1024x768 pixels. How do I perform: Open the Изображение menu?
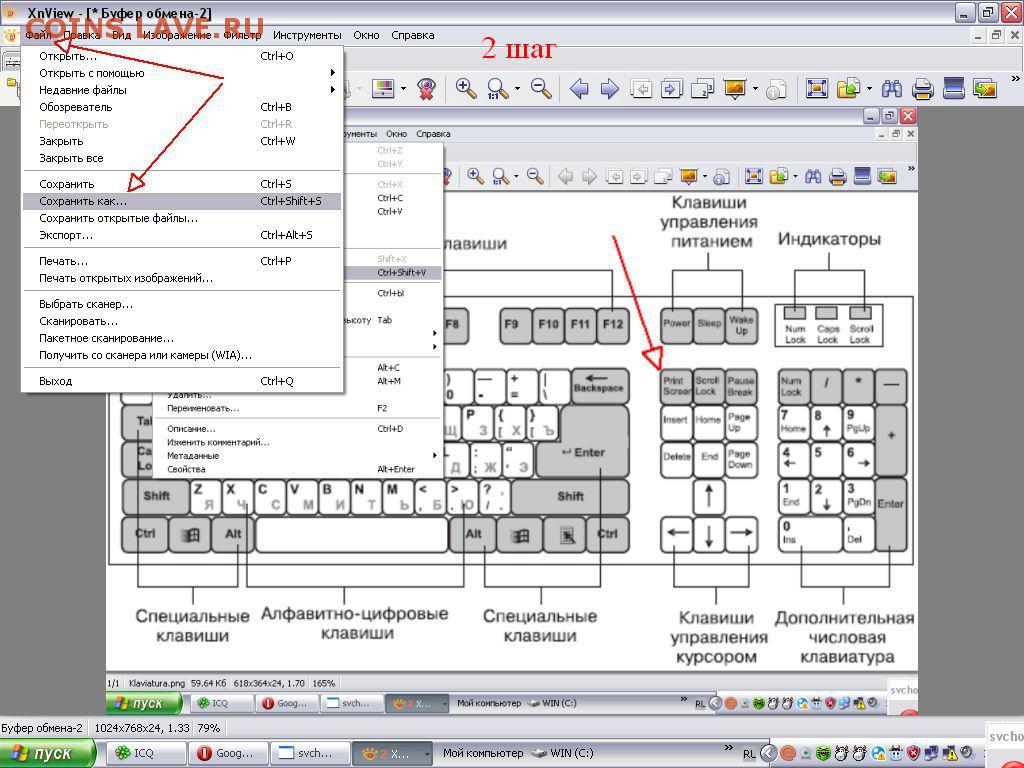pyautogui.click(x=177, y=35)
